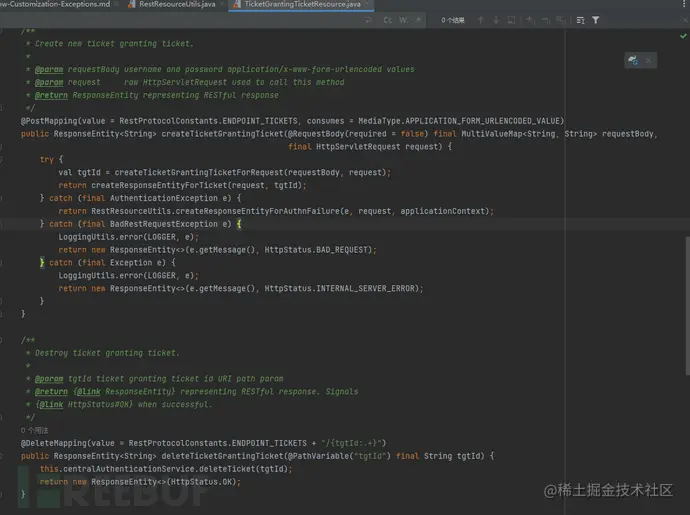Add selection for next occurrence

531,20
